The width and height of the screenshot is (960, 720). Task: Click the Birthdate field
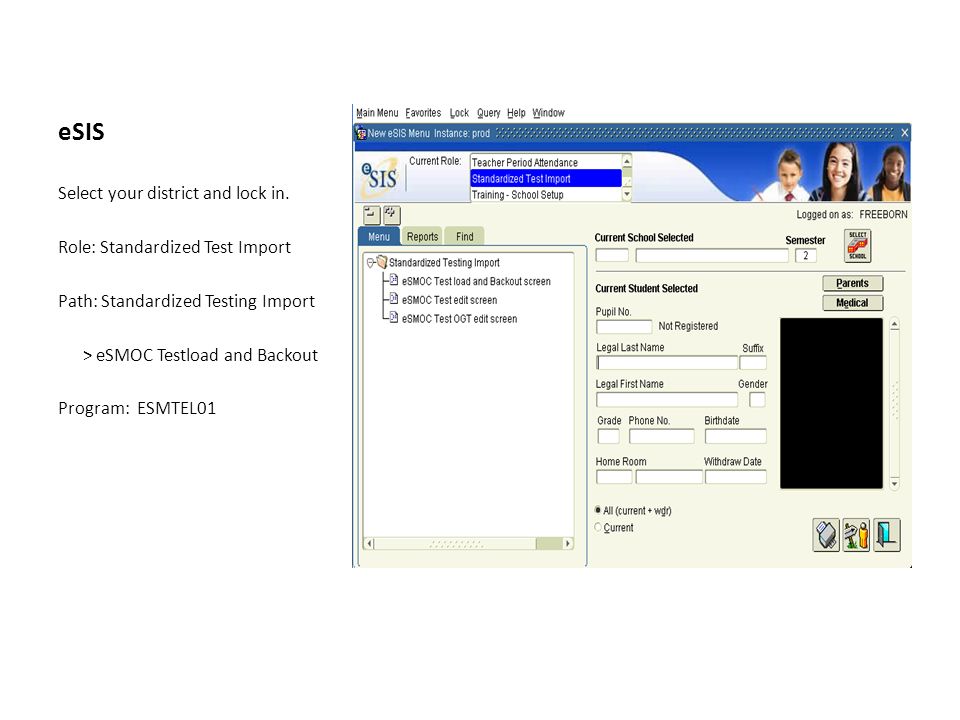tap(735, 437)
